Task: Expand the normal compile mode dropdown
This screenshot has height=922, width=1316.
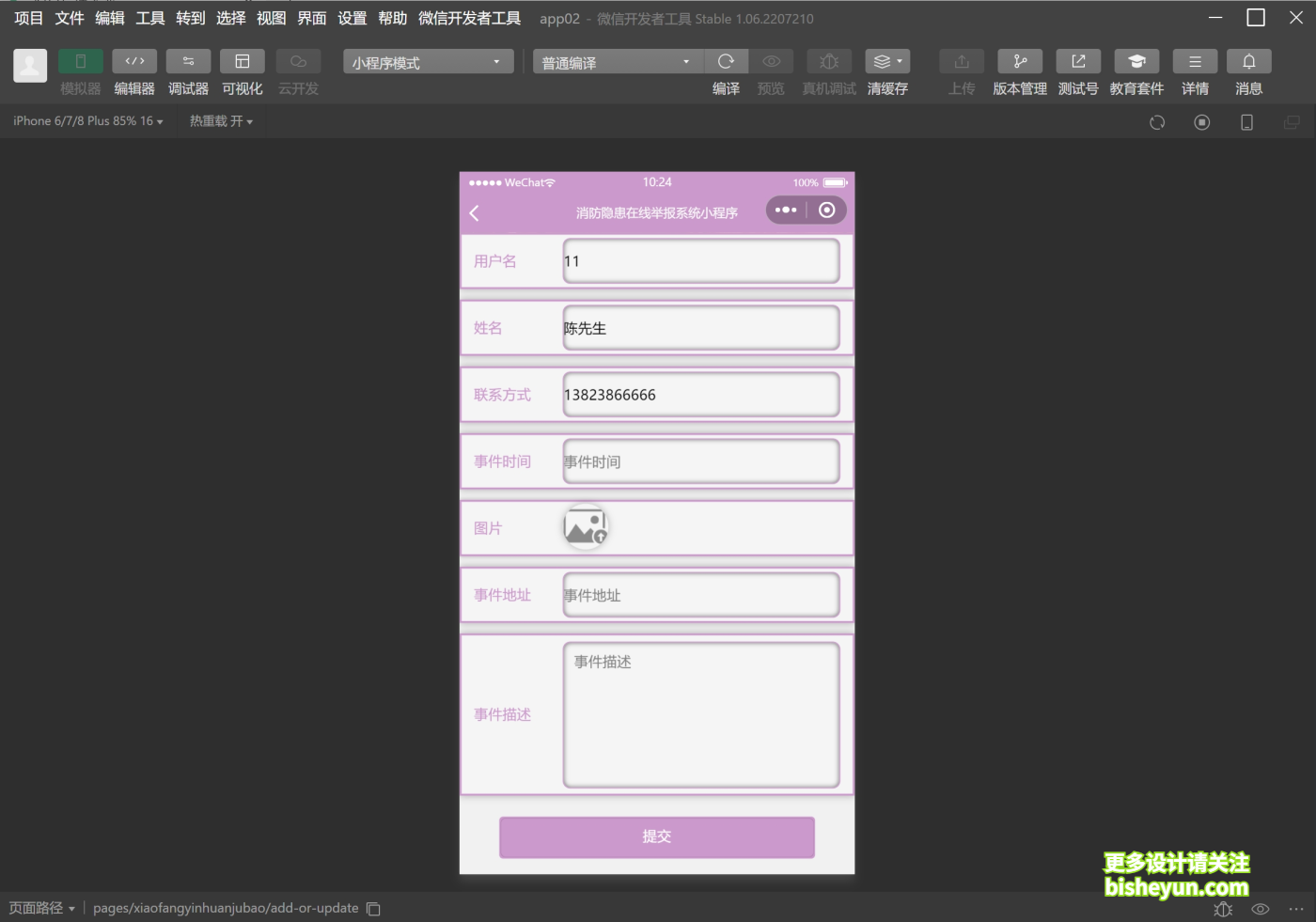Action: tap(617, 62)
